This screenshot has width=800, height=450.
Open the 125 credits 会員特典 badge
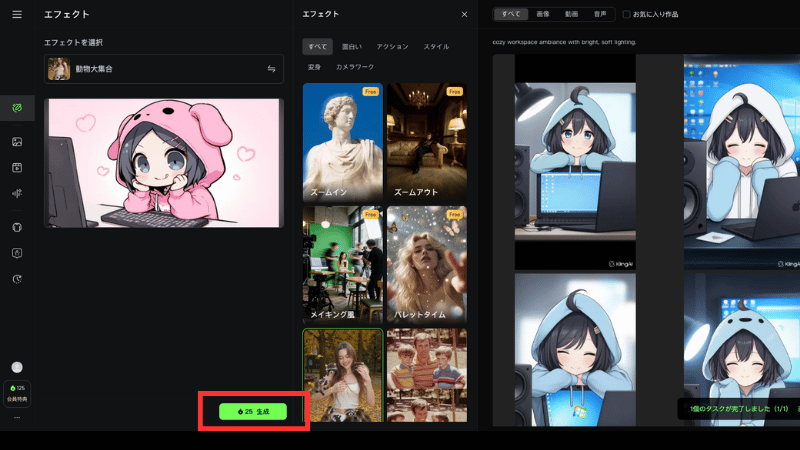(17, 394)
